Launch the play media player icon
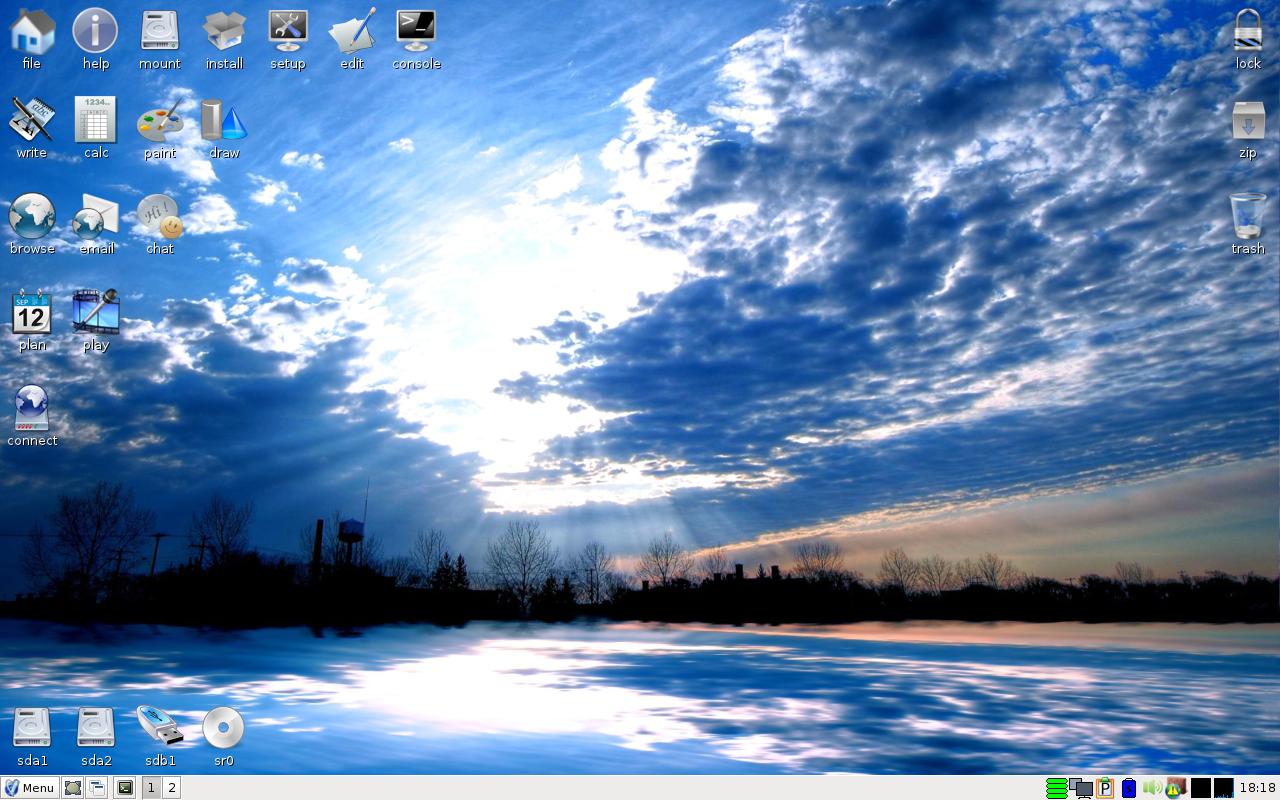The width and height of the screenshot is (1280, 800). tap(96, 314)
